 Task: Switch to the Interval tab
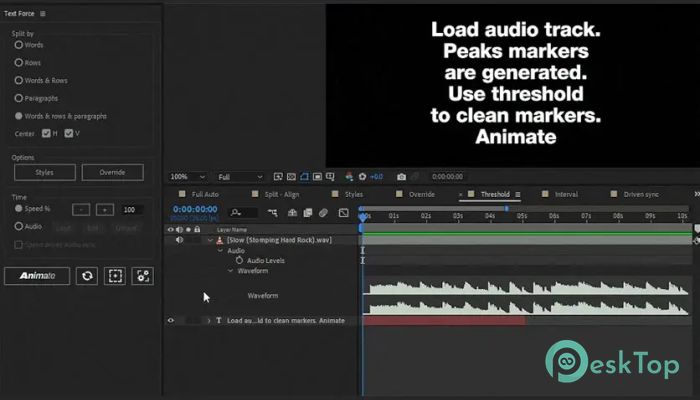[566, 194]
